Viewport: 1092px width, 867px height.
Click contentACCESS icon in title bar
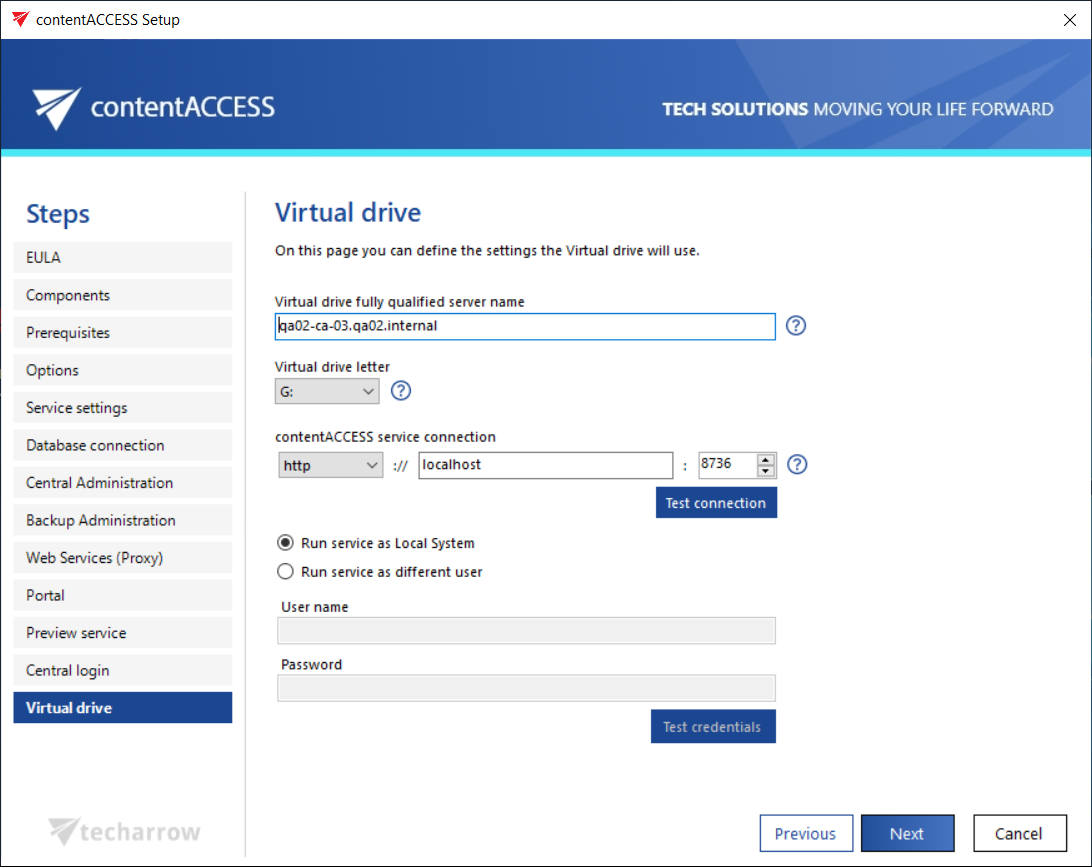click(x=20, y=19)
